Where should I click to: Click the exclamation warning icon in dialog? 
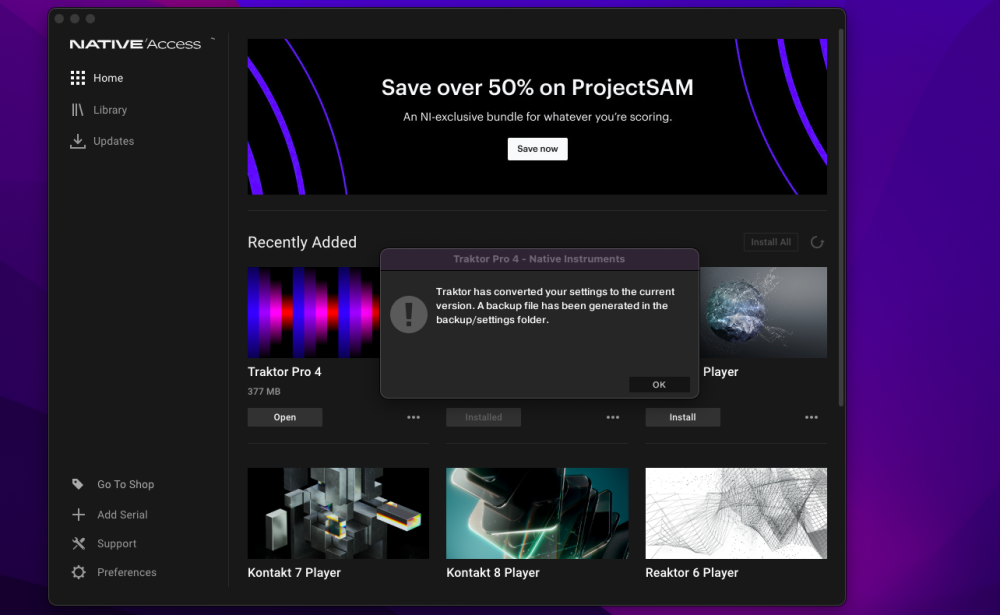(x=409, y=314)
